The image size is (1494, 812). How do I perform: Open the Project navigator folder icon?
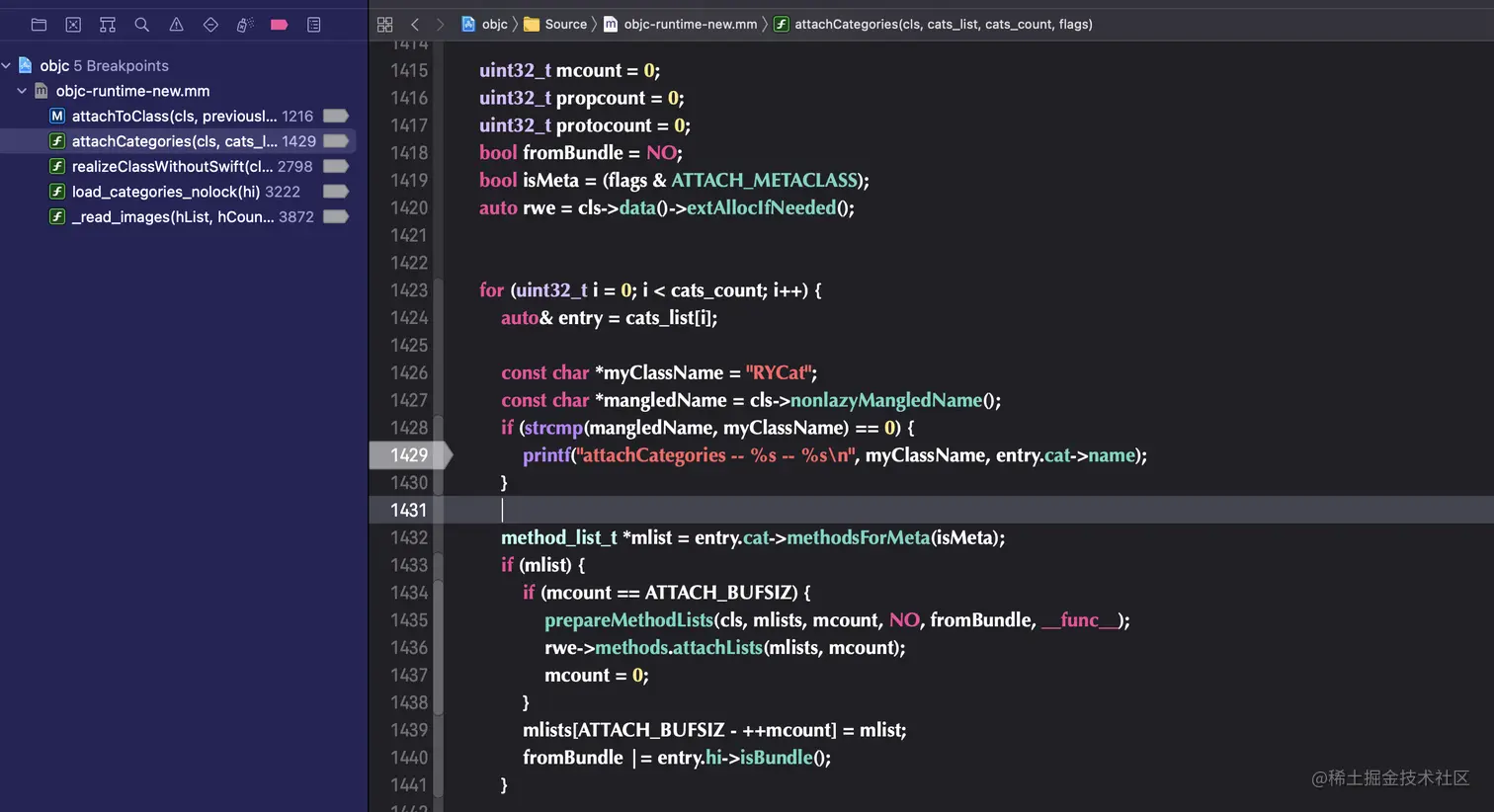coord(40,25)
